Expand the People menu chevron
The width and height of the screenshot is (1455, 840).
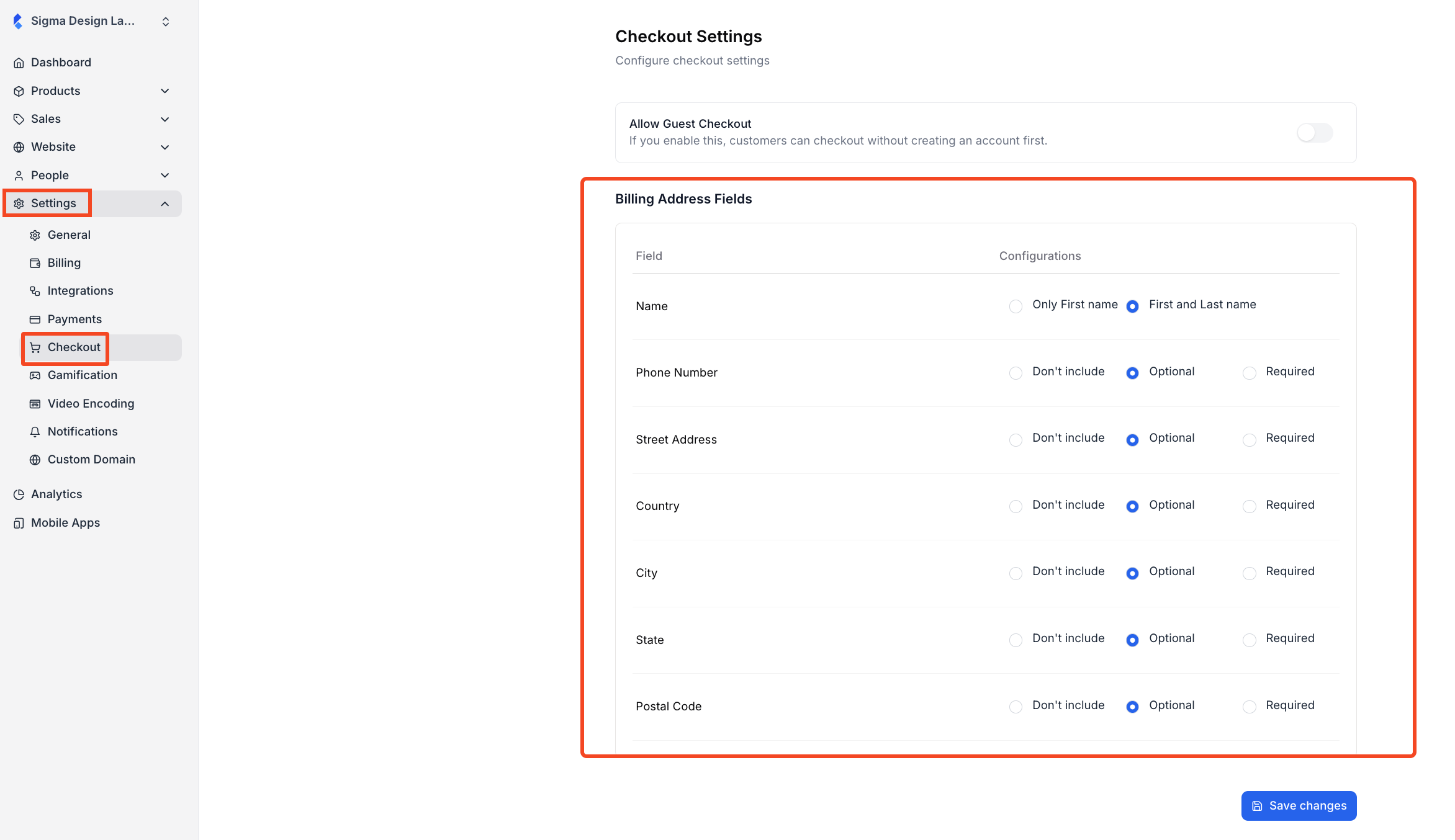[x=164, y=176]
